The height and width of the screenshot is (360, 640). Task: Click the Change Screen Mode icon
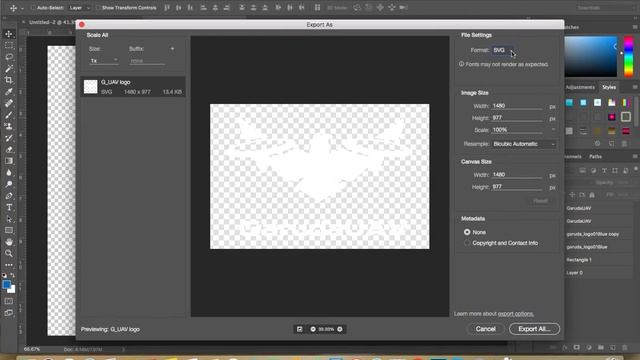click(x=9, y=313)
